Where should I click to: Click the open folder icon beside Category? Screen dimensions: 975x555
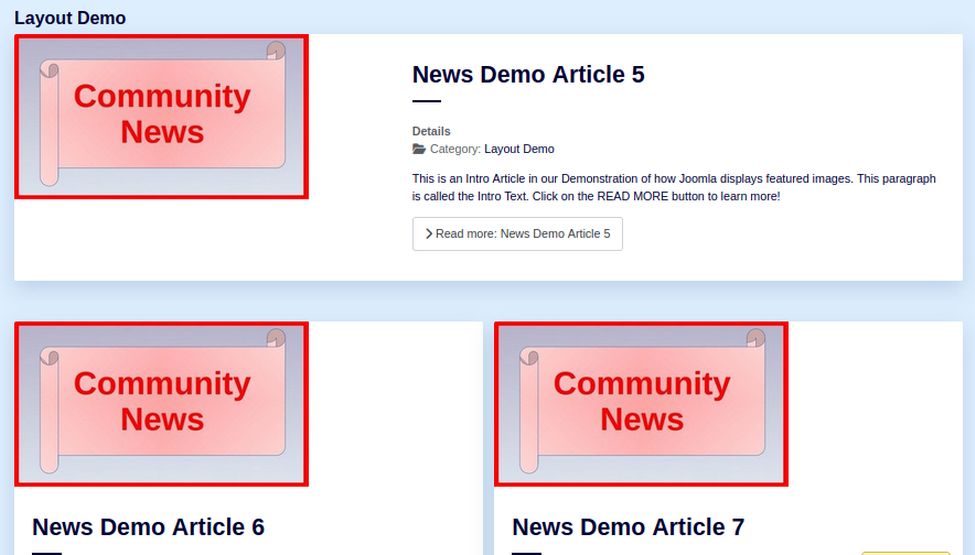tap(419, 149)
